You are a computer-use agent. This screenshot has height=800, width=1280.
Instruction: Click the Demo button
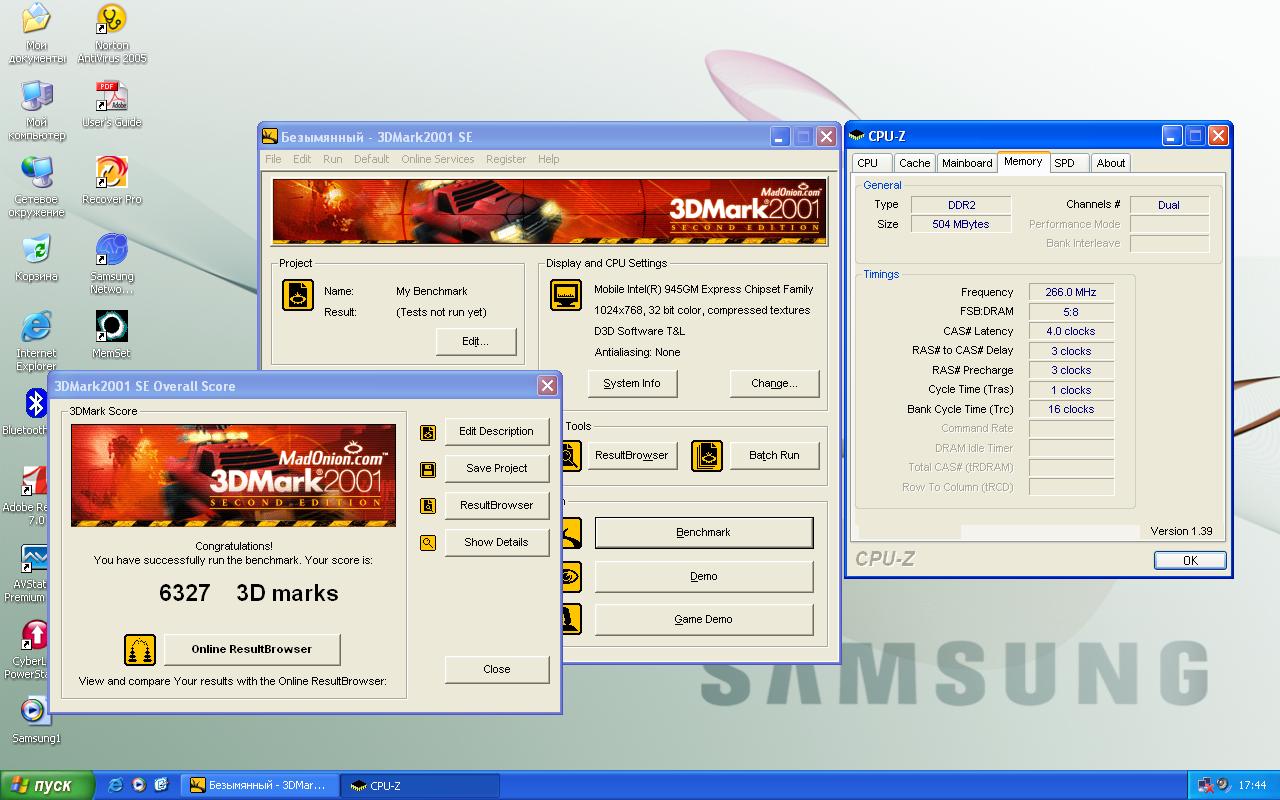704,577
